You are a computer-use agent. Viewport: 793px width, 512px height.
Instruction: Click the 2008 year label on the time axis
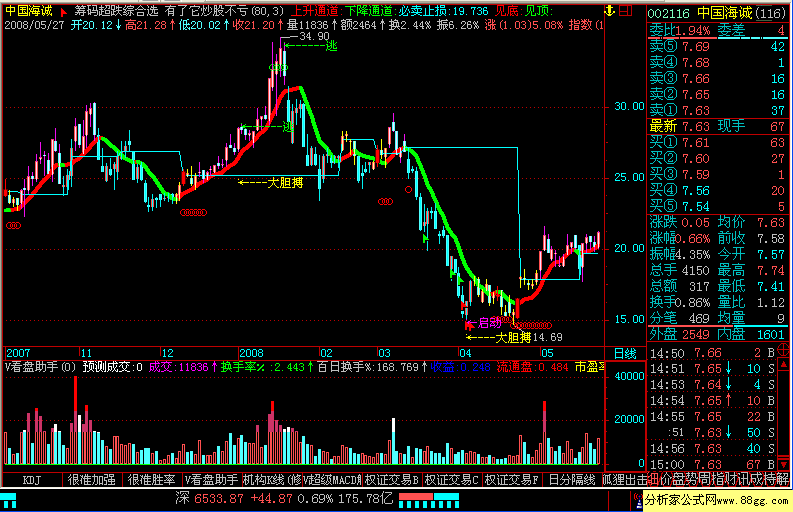tap(251, 353)
